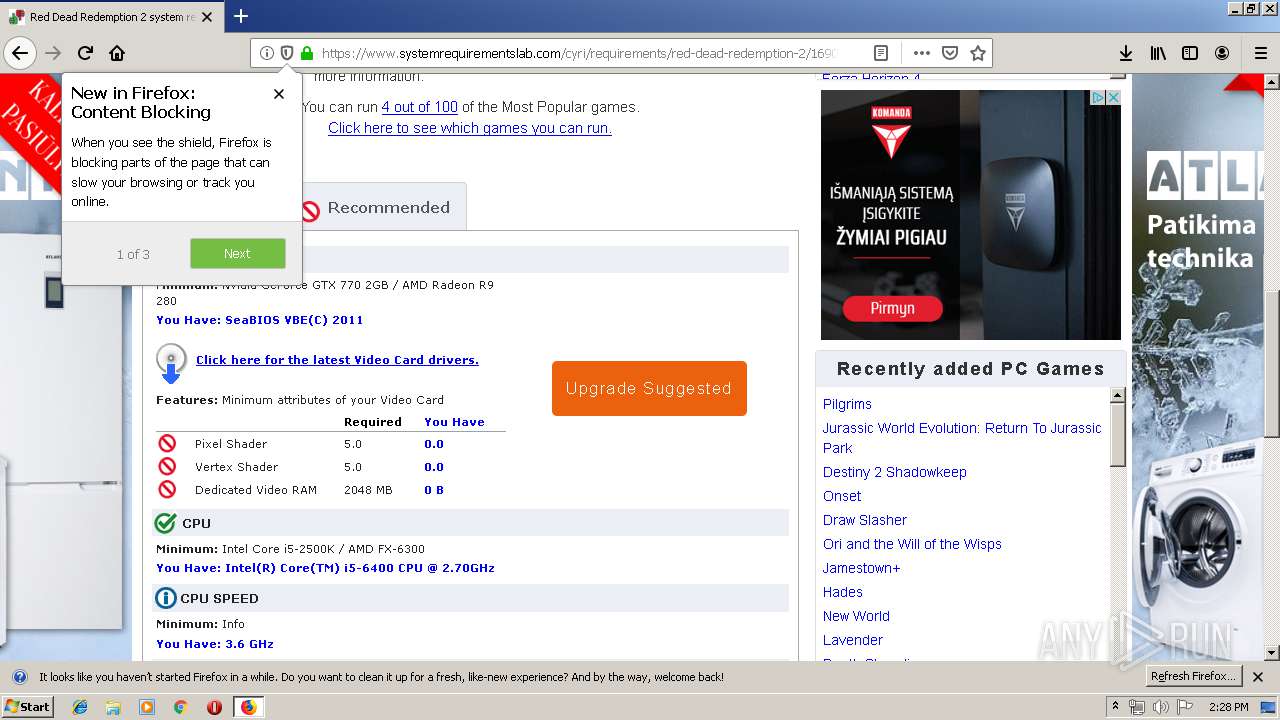Click the 2048 MB required value
This screenshot has height=720, width=1280.
click(368, 490)
